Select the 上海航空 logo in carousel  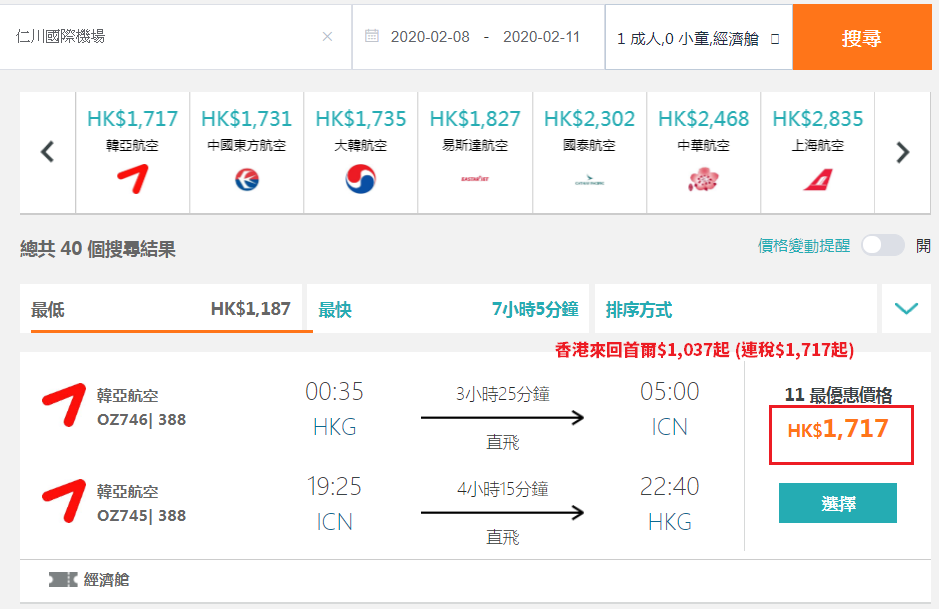(x=817, y=180)
